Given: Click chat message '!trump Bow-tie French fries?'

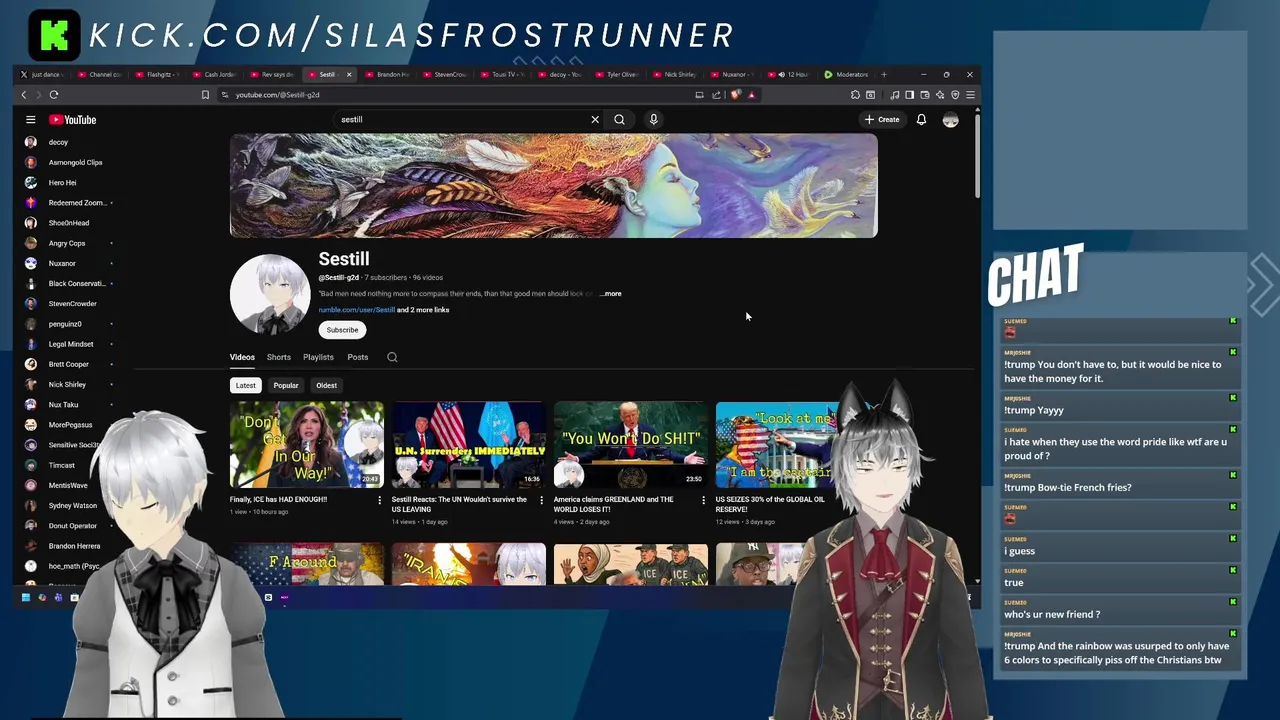Looking at the screenshot, I should [x=1068, y=488].
